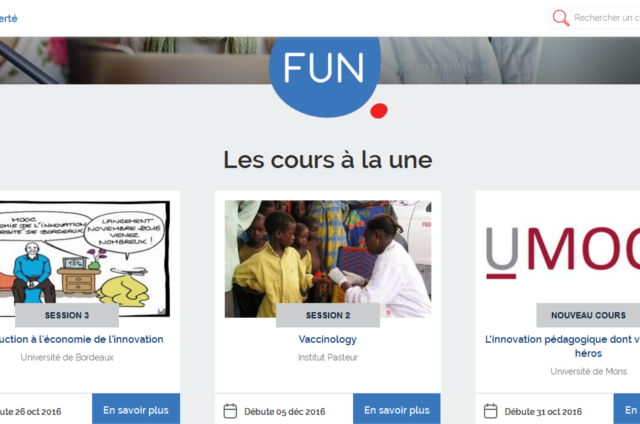The height and width of the screenshot is (424, 640).
Task: Click the SESSION 2 badge
Action: [x=328, y=315]
